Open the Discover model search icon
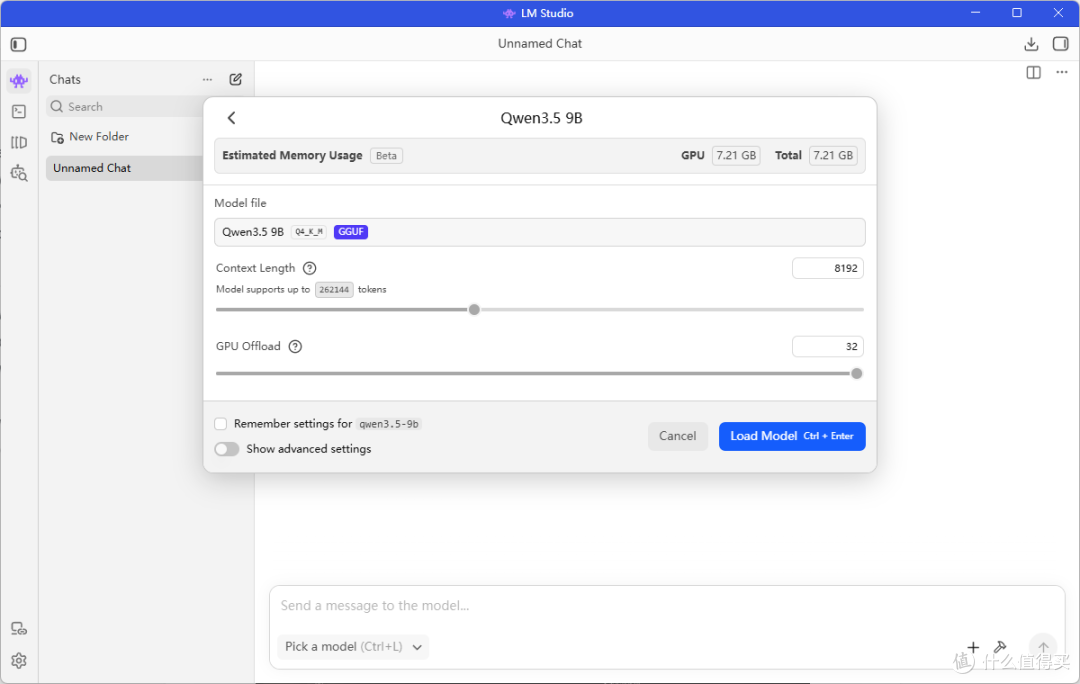The width and height of the screenshot is (1080, 684). click(x=19, y=173)
